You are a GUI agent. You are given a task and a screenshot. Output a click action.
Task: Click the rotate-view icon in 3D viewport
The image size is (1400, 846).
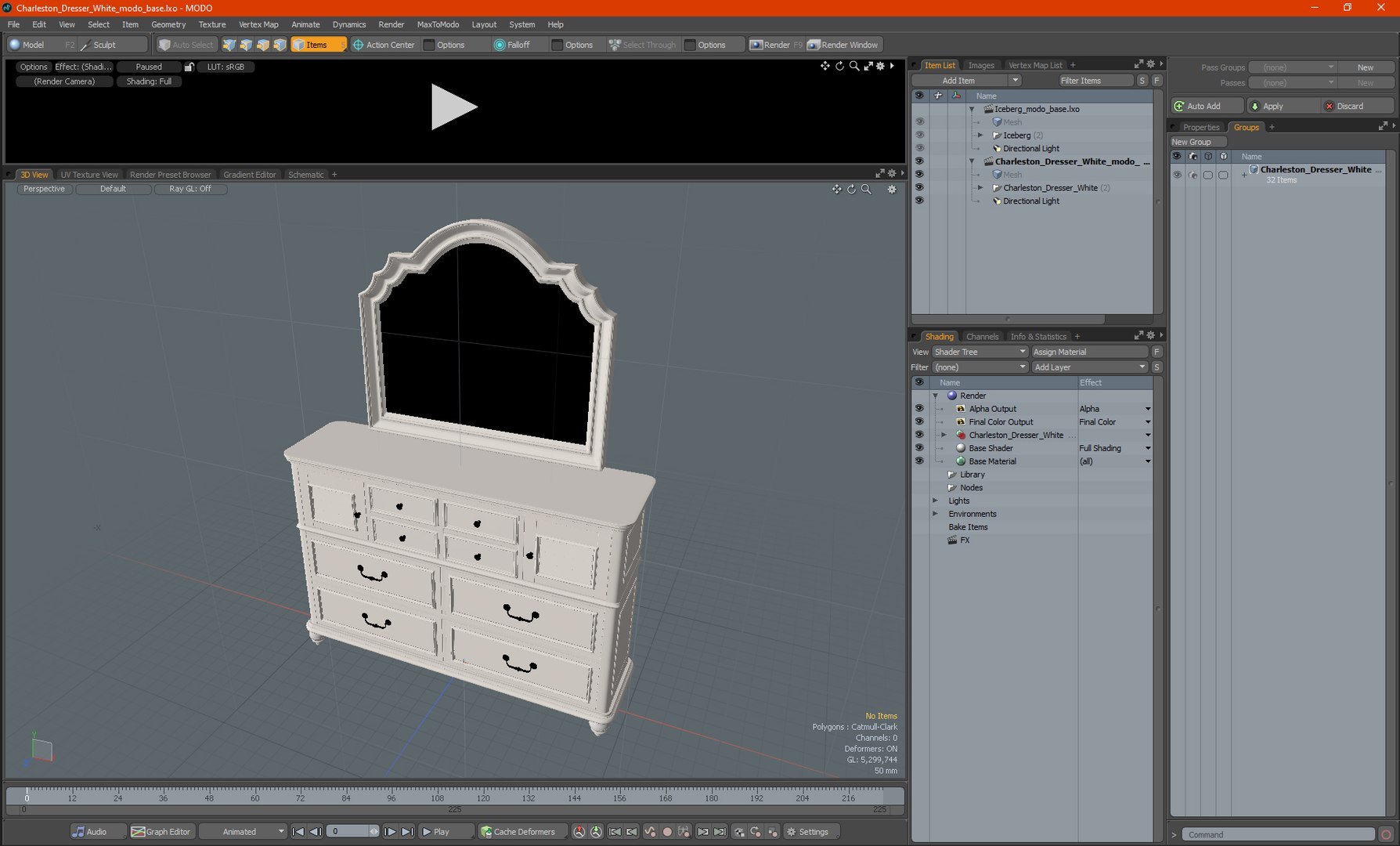tap(851, 189)
